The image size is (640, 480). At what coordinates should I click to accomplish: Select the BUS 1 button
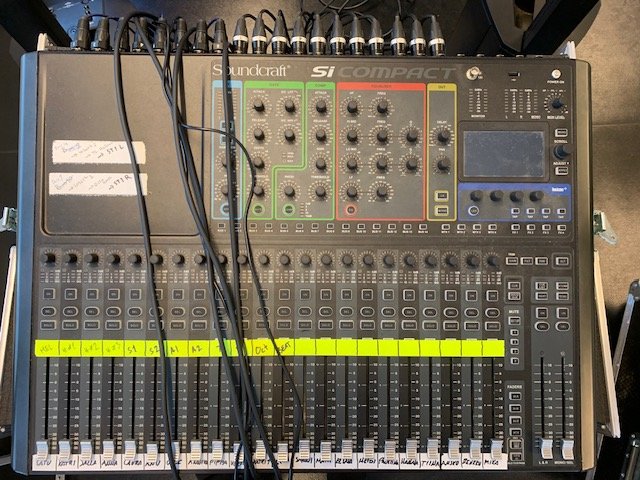pos(221,226)
